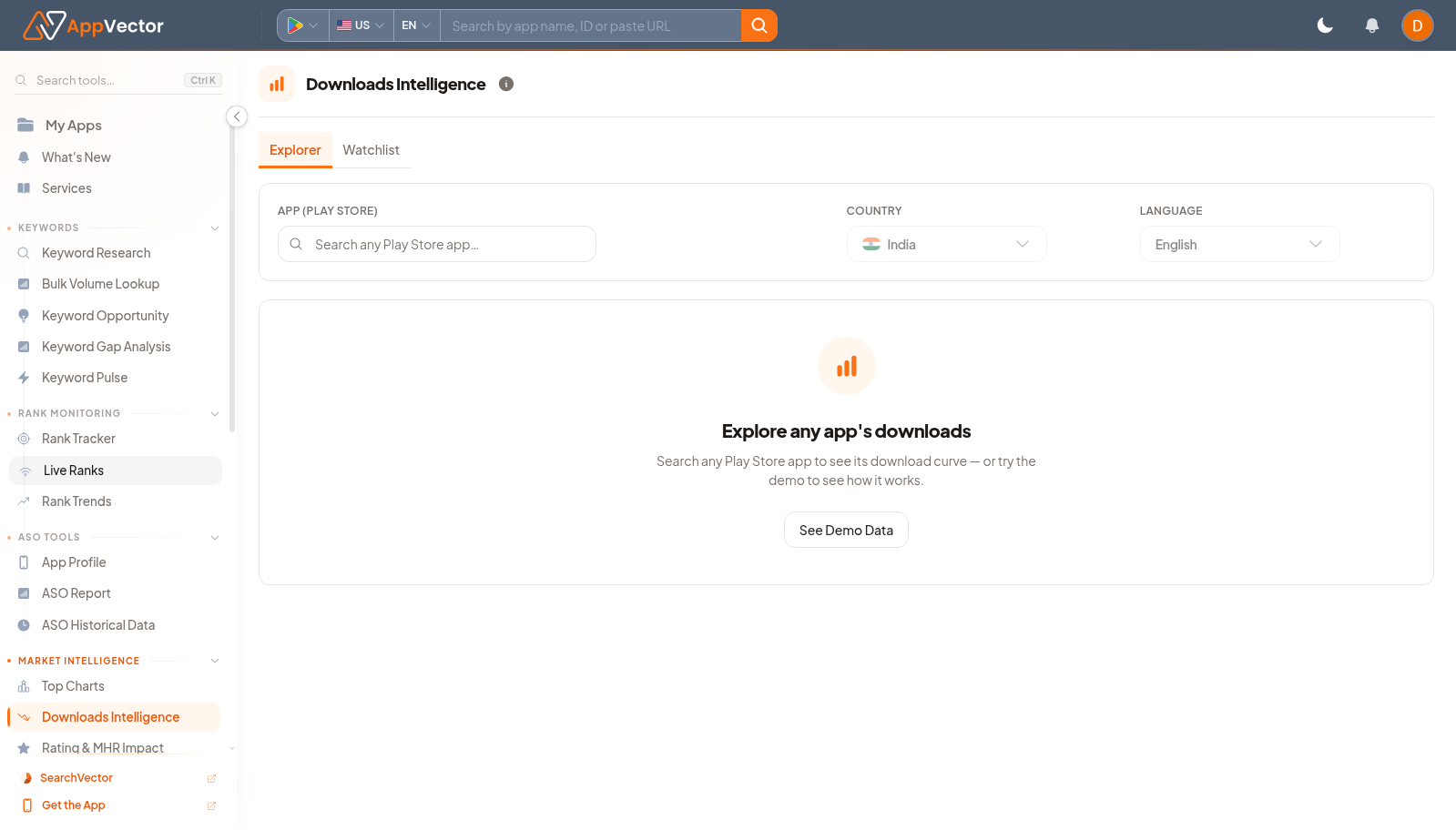Open ASO Historical Data tool
1456x830 pixels.
click(x=98, y=625)
